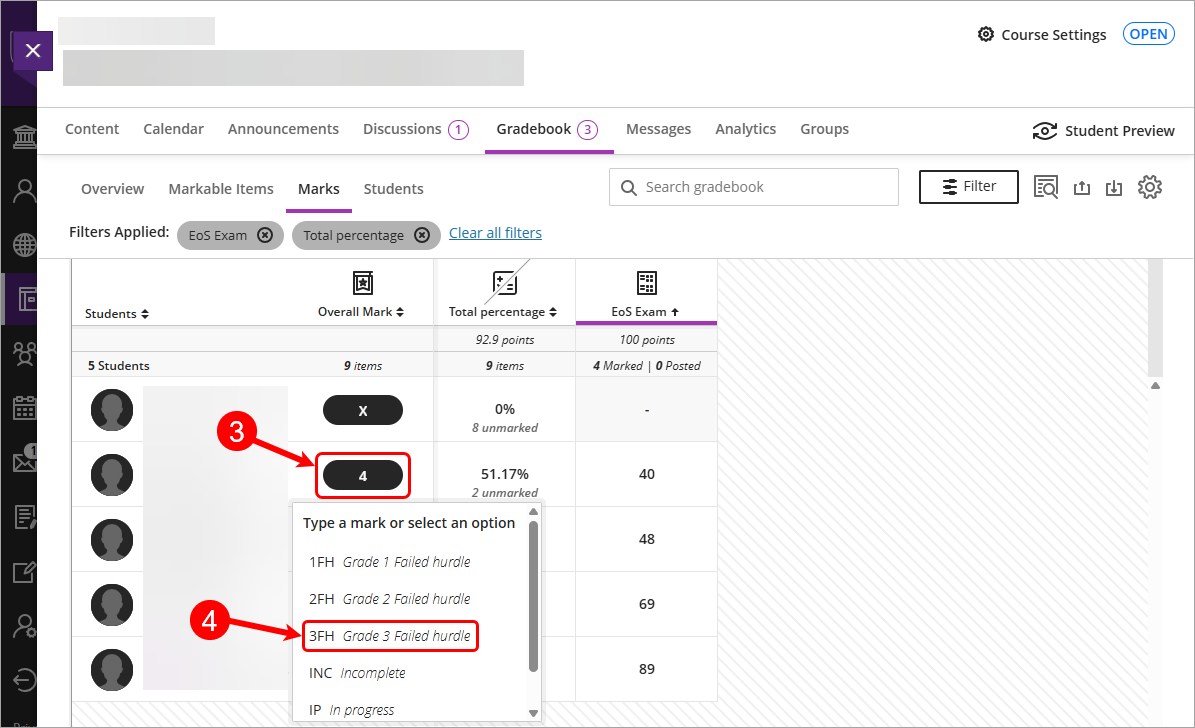Switch to the Markable Items tab
The width and height of the screenshot is (1195, 728).
(220, 189)
